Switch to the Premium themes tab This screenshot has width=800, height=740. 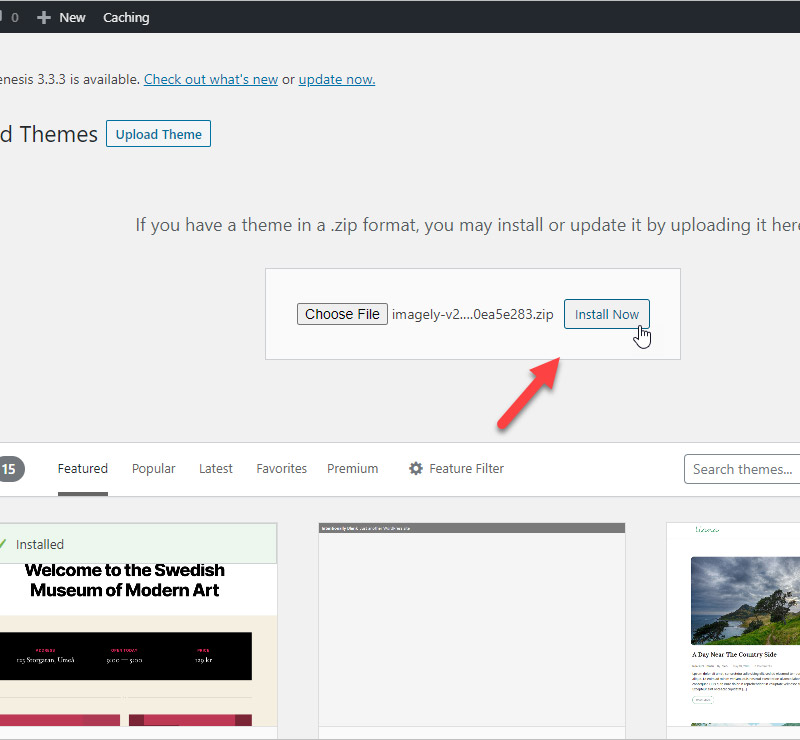point(353,468)
